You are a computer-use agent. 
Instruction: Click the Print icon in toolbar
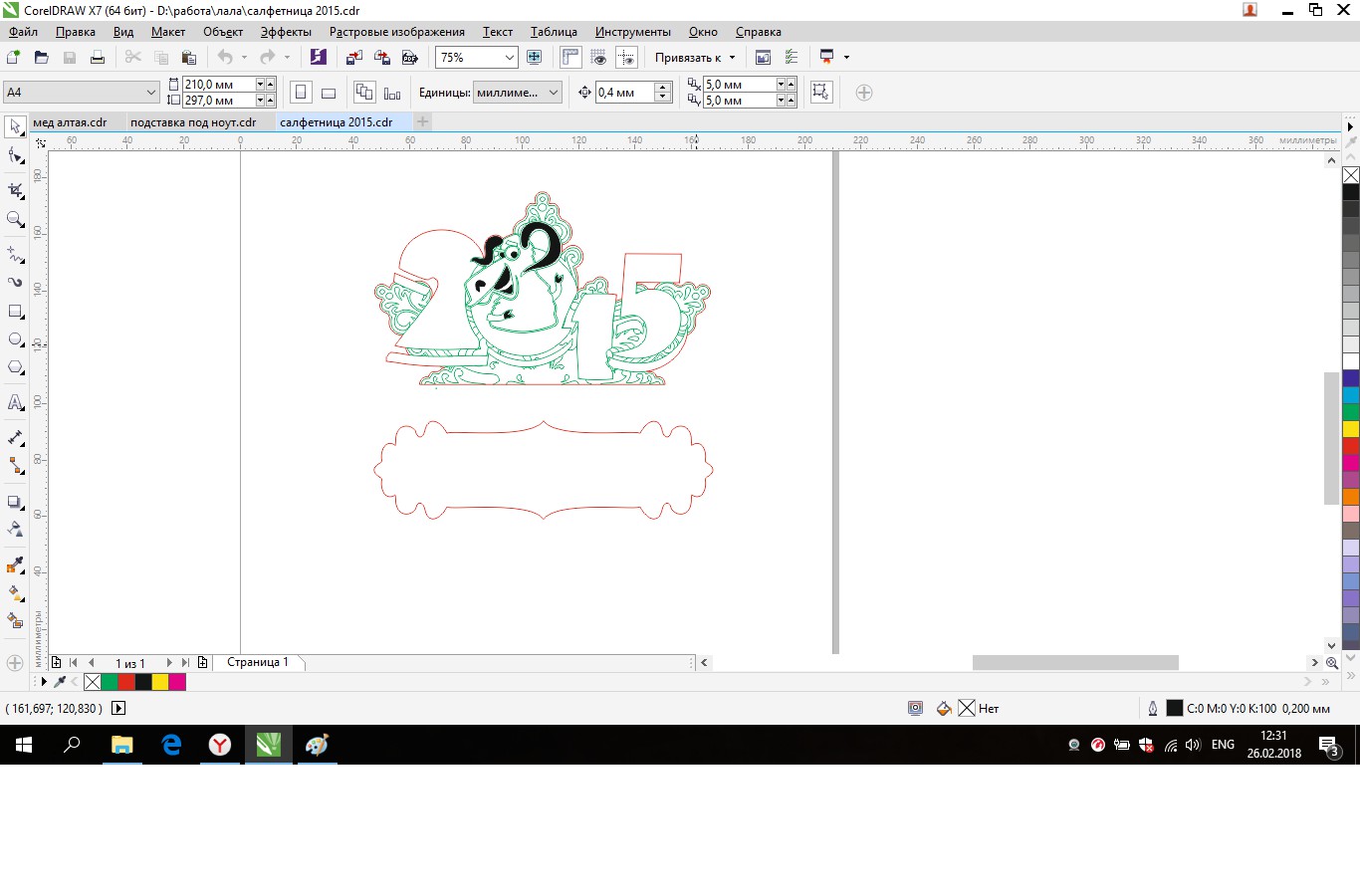click(98, 58)
